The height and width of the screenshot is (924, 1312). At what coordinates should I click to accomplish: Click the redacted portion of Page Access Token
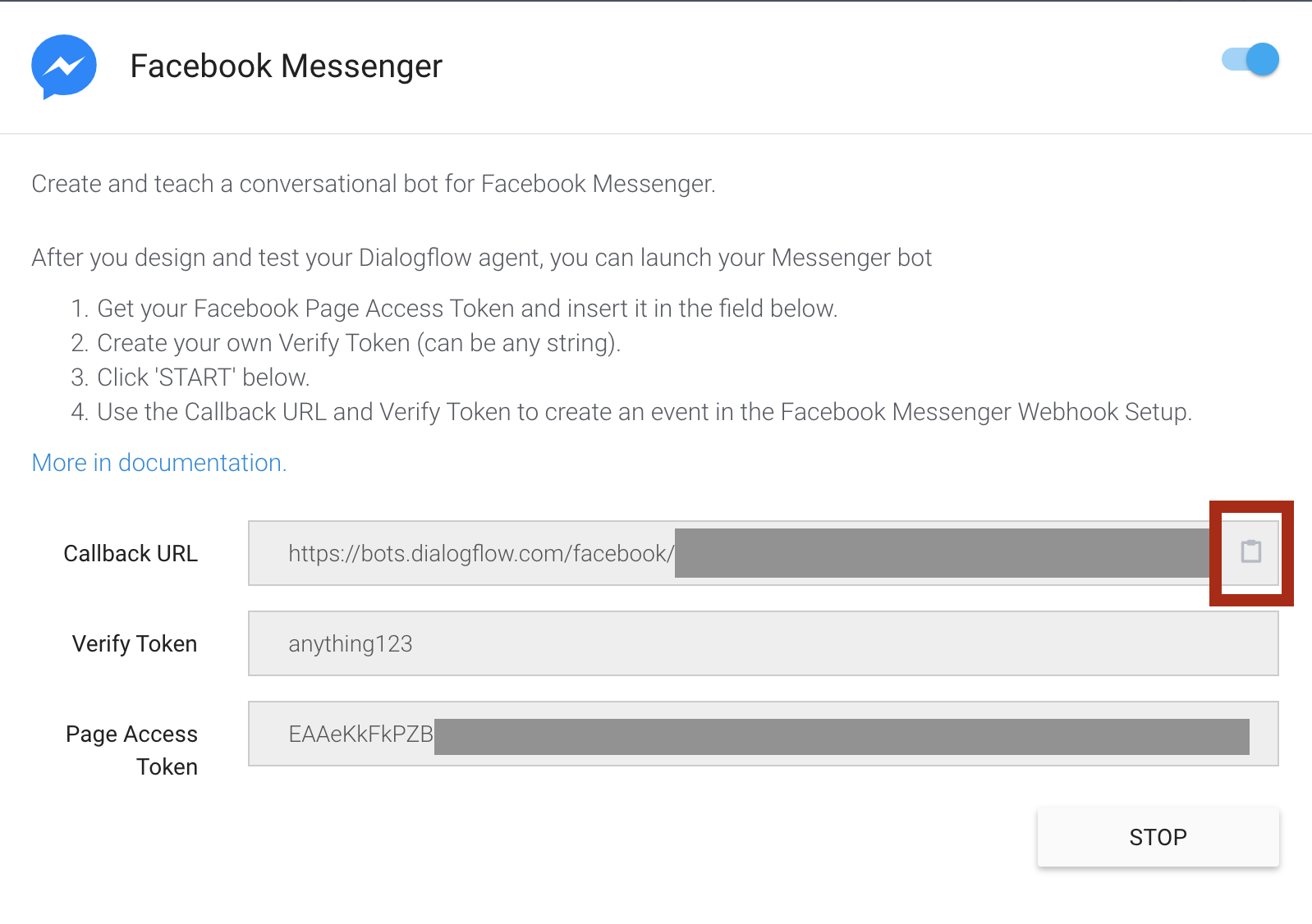841,736
